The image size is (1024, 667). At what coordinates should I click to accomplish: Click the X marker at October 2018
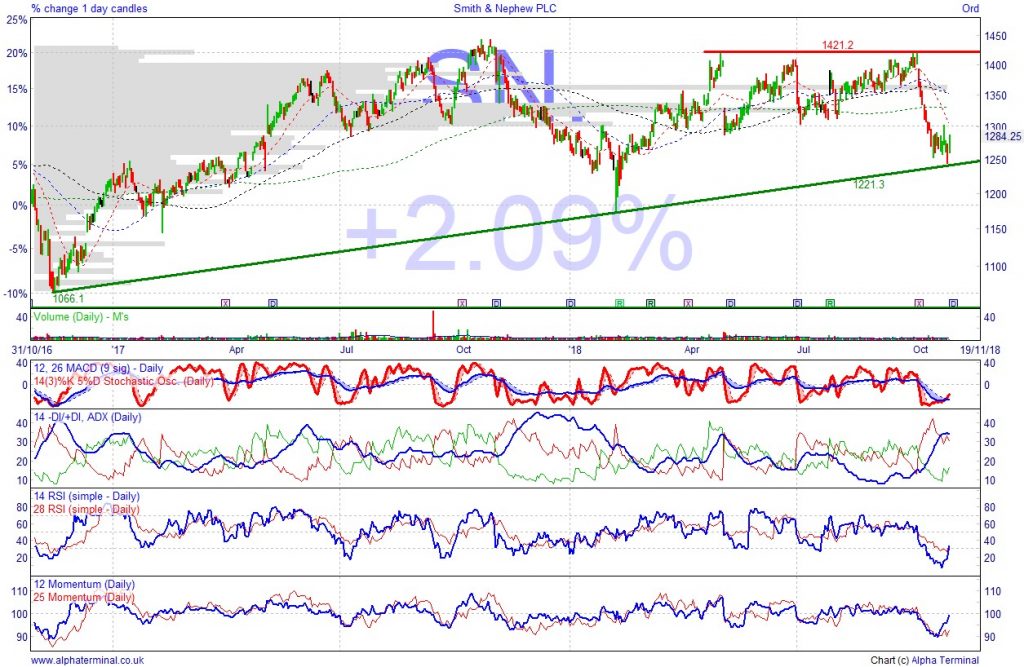point(919,303)
